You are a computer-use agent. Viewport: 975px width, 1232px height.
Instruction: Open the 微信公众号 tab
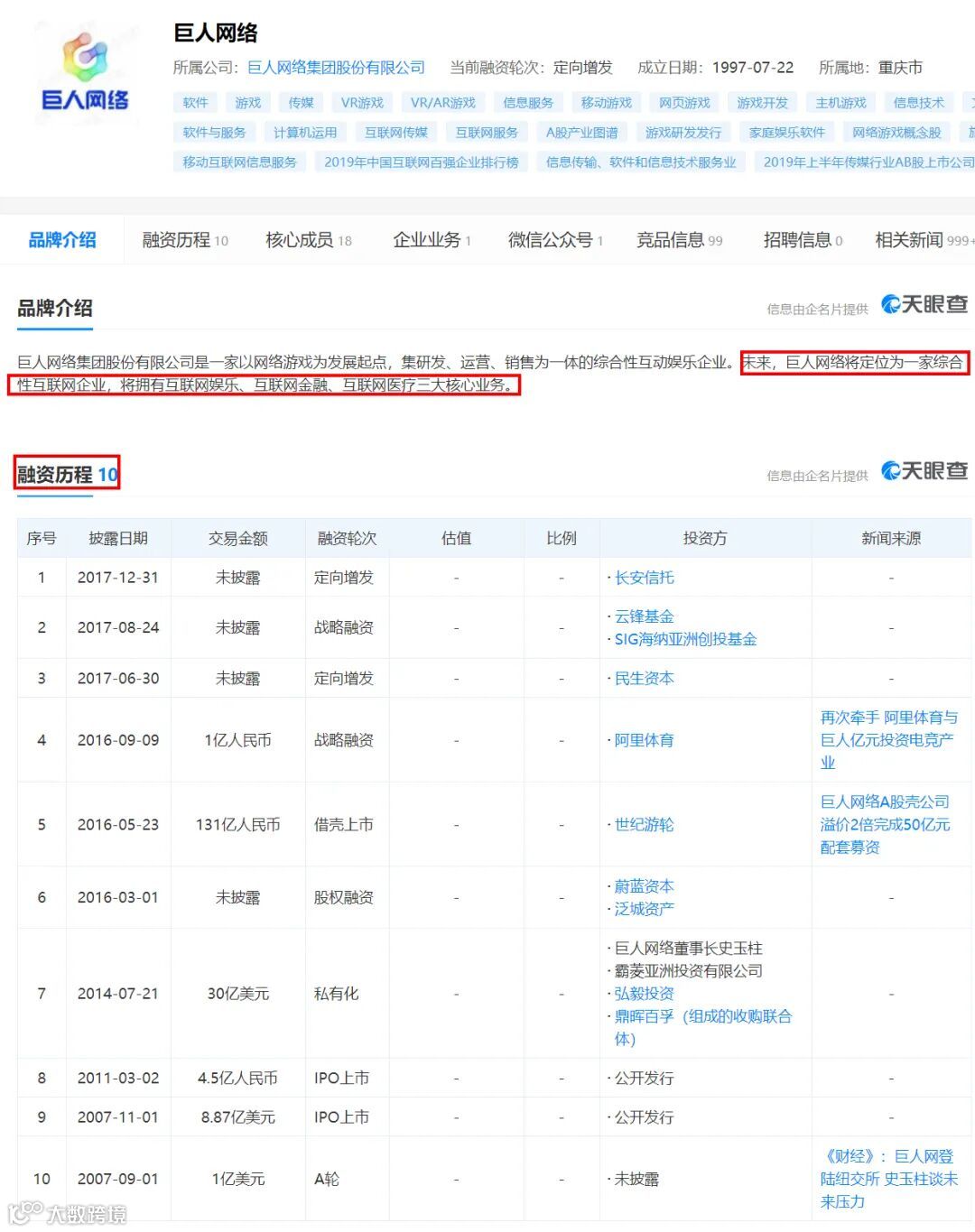click(x=555, y=240)
